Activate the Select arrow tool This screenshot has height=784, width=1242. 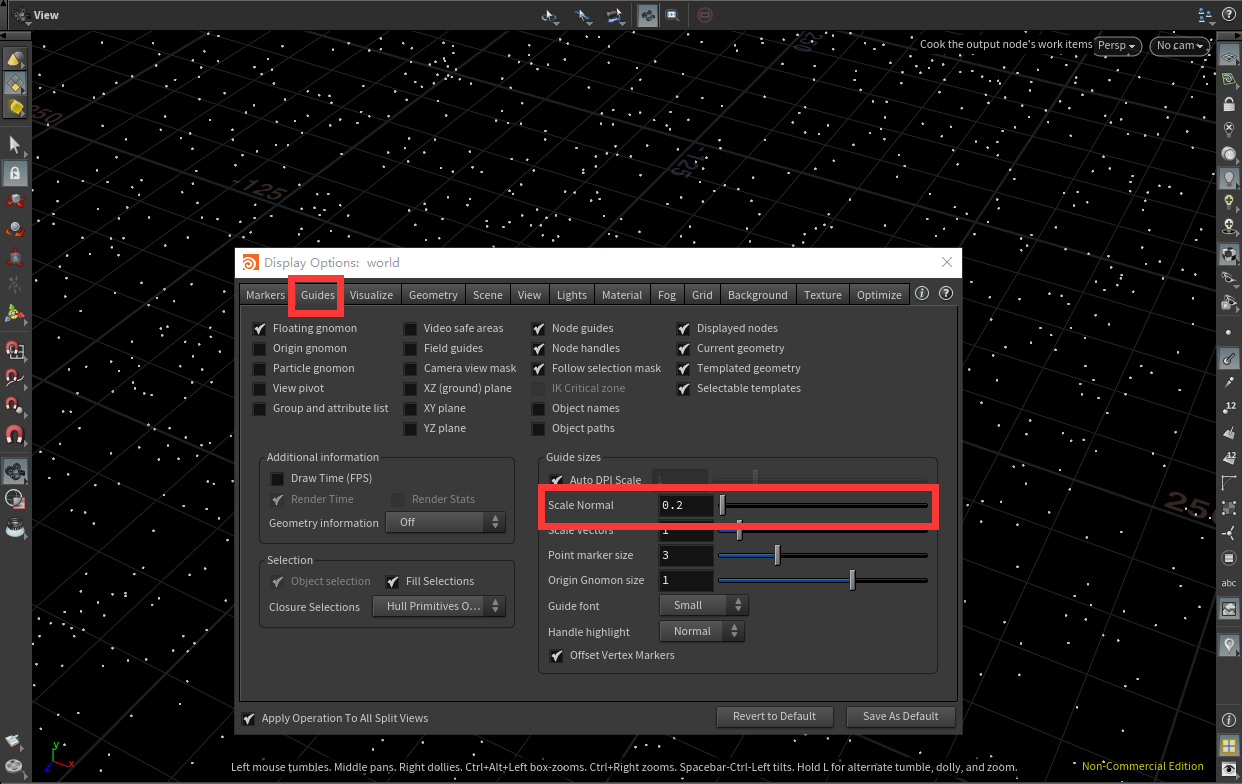click(15, 143)
